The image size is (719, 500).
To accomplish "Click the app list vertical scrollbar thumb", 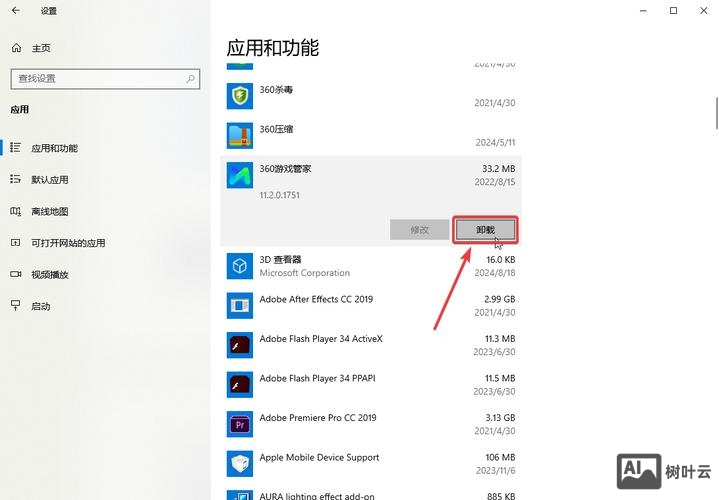I will coord(717,113).
